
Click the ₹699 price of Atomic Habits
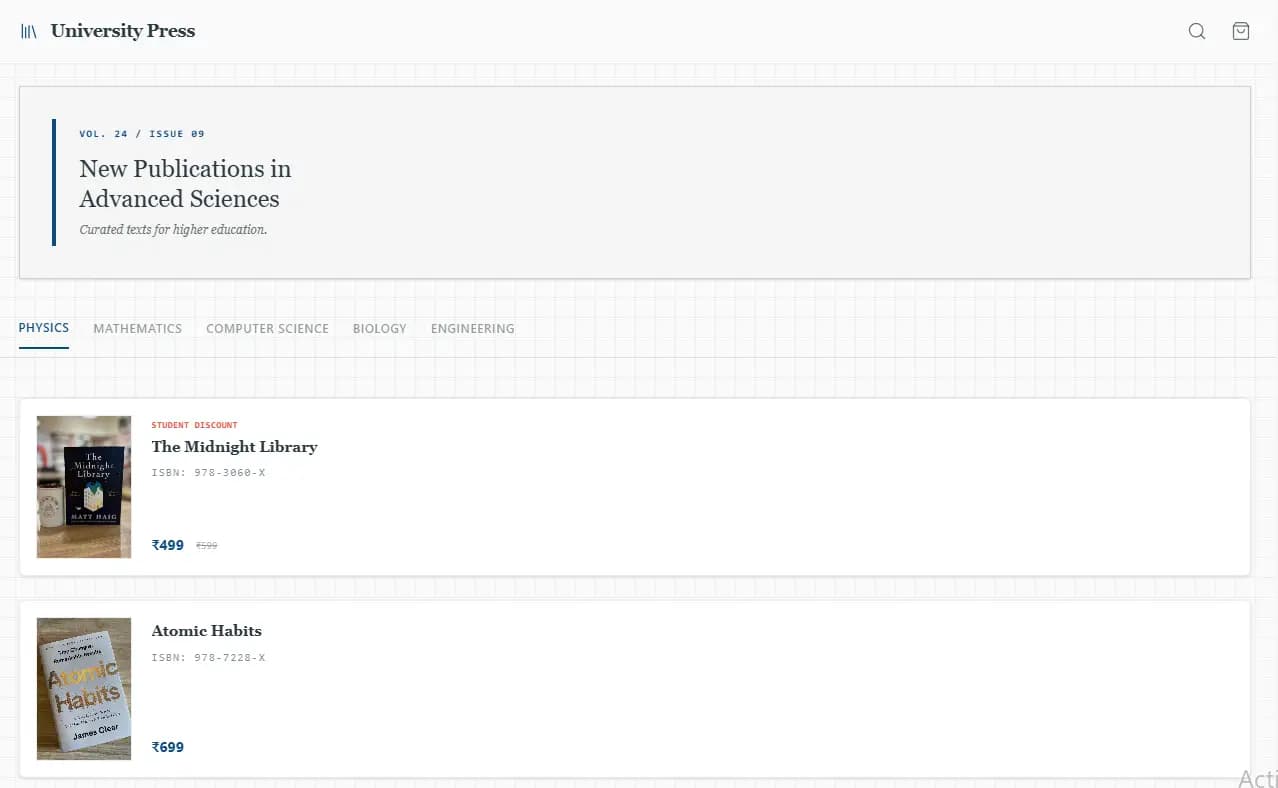(x=168, y=747)
